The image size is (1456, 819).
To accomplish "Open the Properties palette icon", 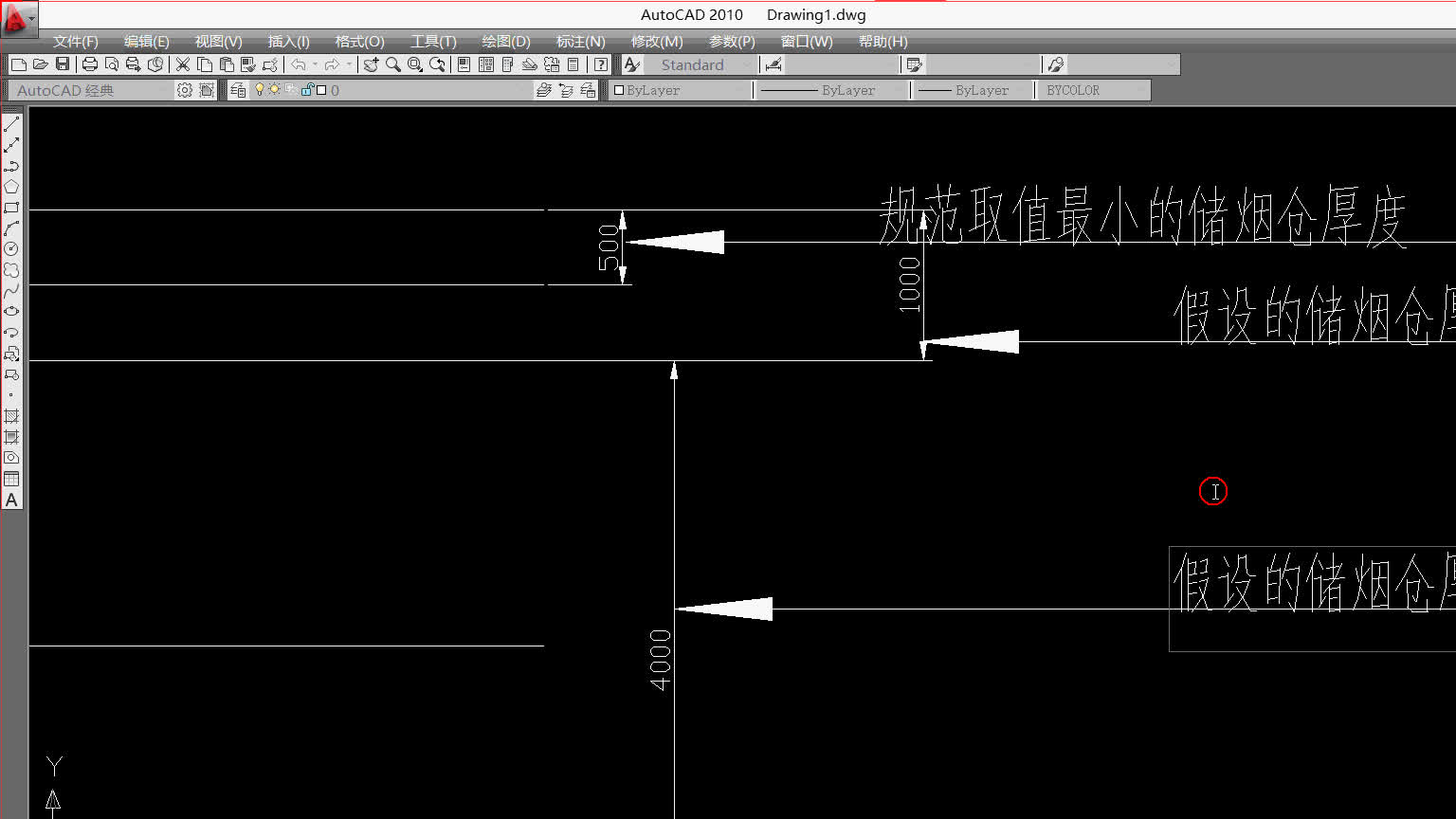I will pyautogui.click(x=464, y=64).
